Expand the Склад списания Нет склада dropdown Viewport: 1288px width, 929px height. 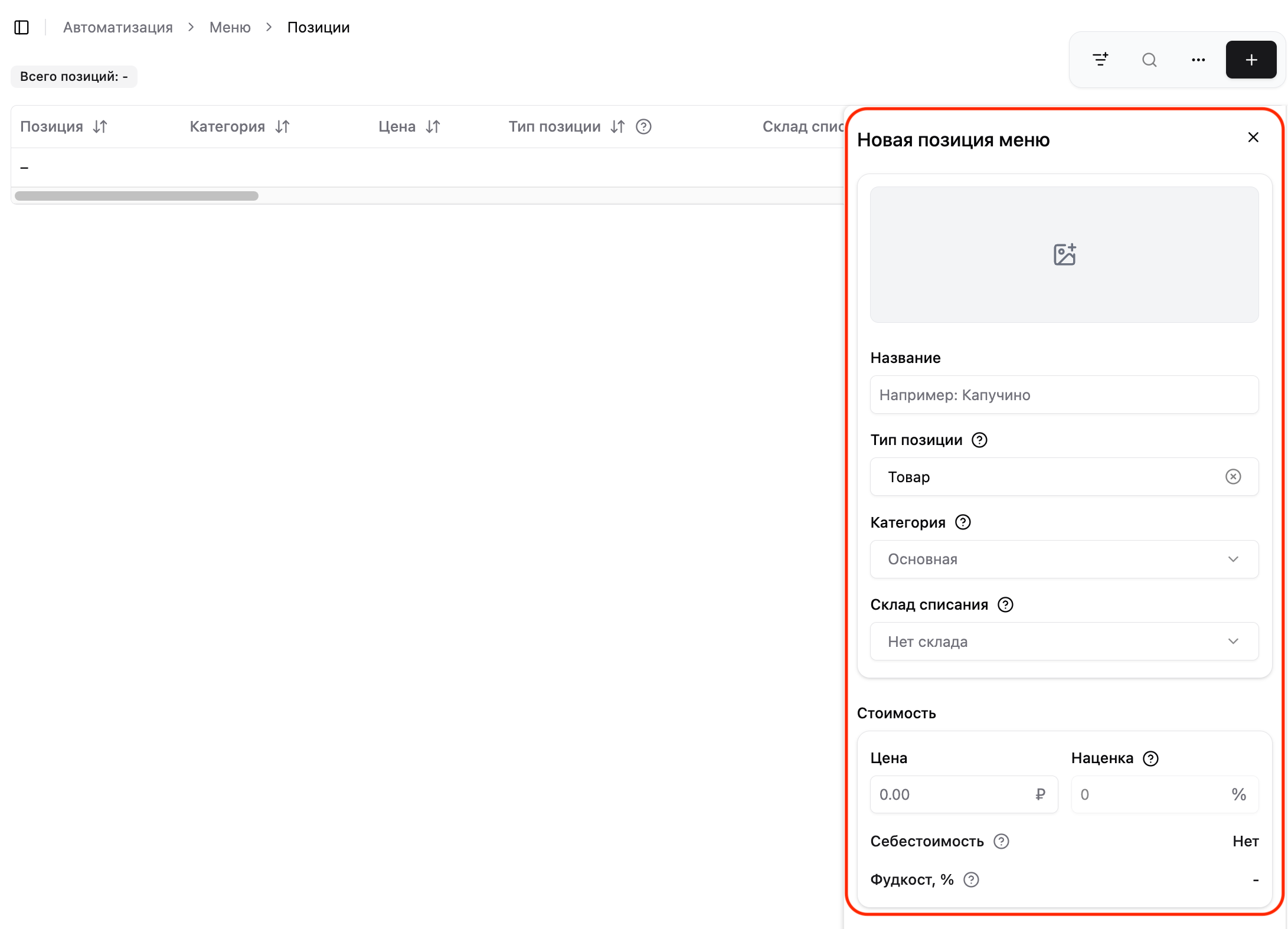tap(1064, 642)
